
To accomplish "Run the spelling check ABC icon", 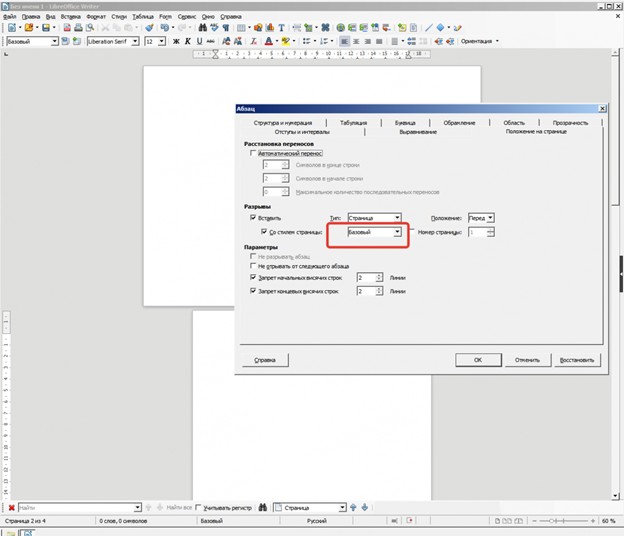I will coord(214,27).
